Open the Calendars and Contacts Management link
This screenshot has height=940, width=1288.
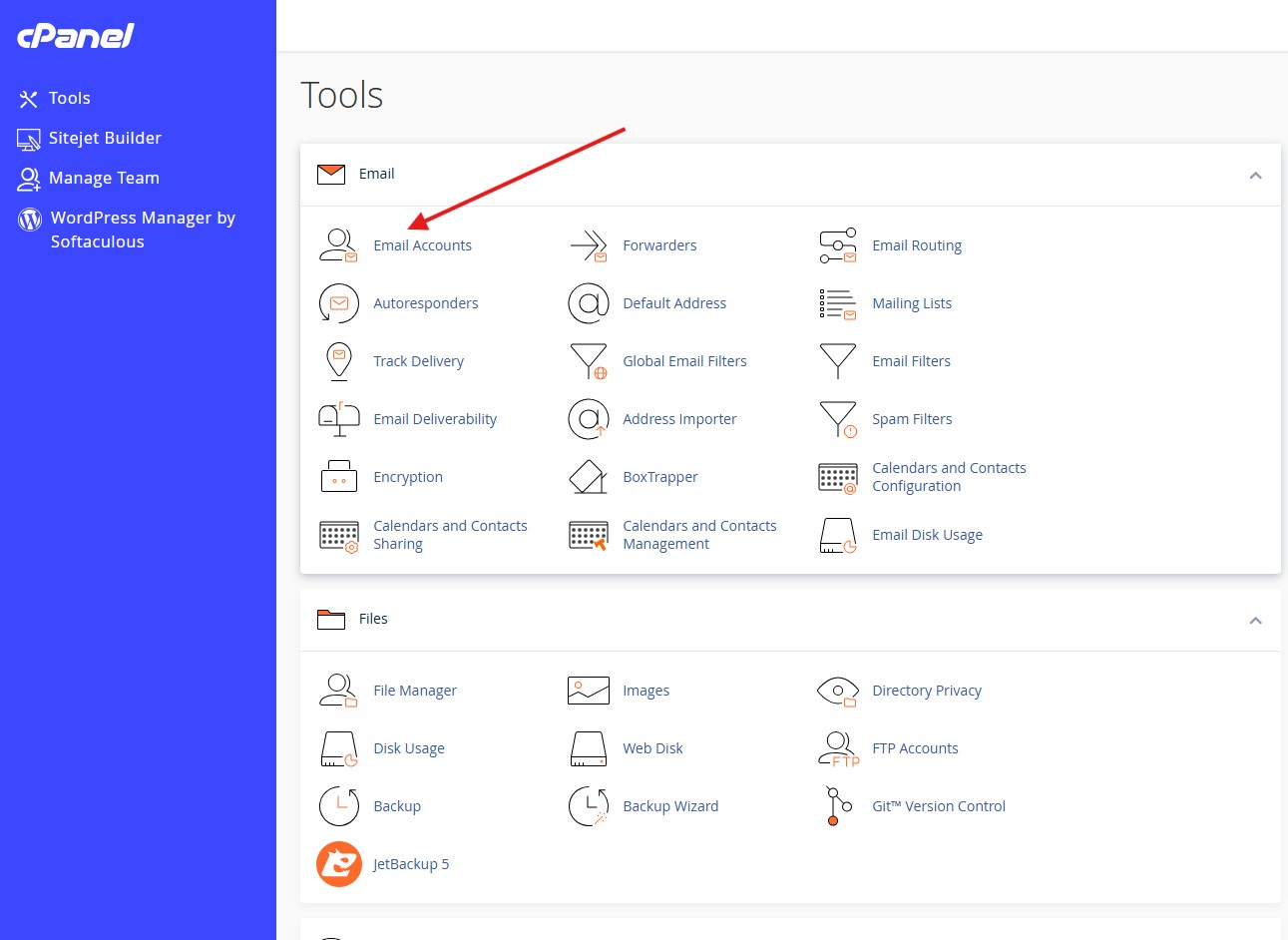pos(699,535)
